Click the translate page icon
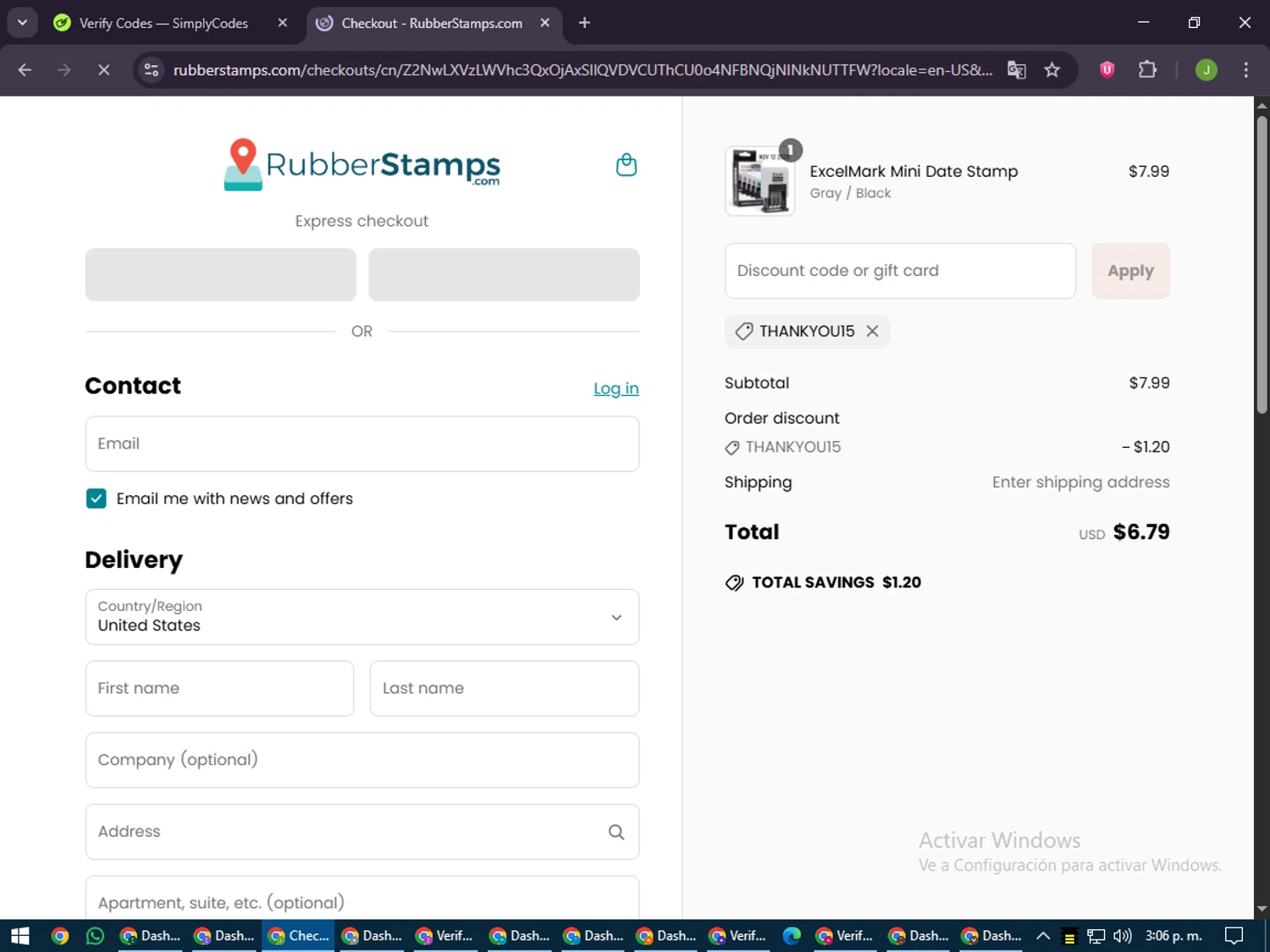This screenshot has height=952, width=1270. click(x=1016, y=69)
